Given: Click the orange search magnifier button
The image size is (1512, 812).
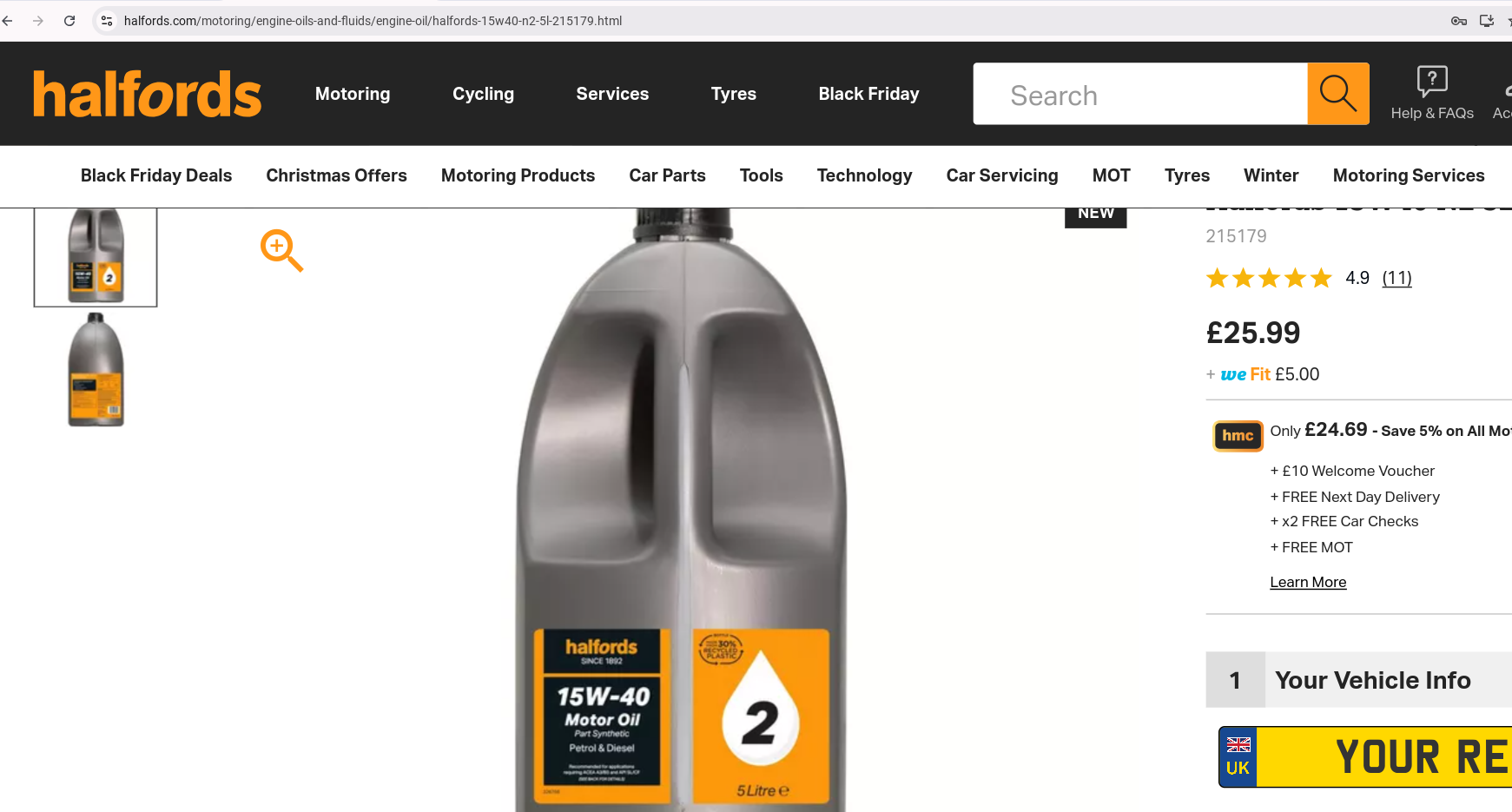Looking at the screenshot, I should tap(1337, 94).
